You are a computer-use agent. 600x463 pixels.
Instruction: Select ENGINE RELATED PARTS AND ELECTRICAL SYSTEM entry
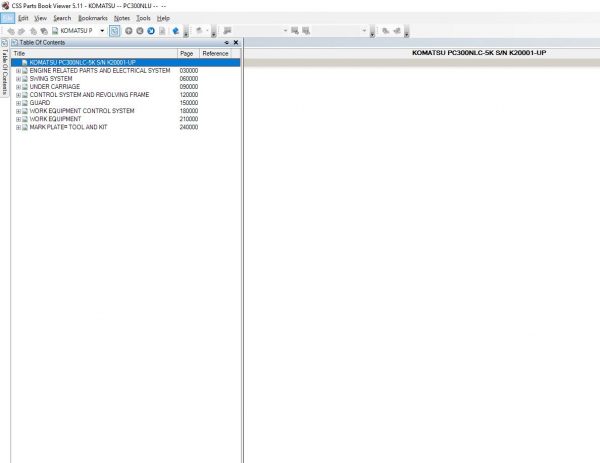coord(99,71)
